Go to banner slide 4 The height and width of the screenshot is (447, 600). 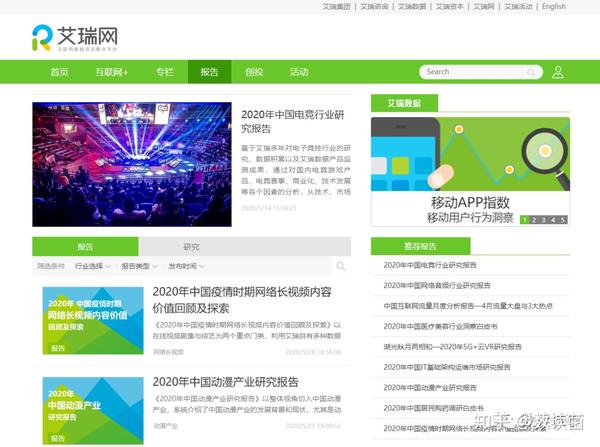pyautogui.click(x=553, y=220)
